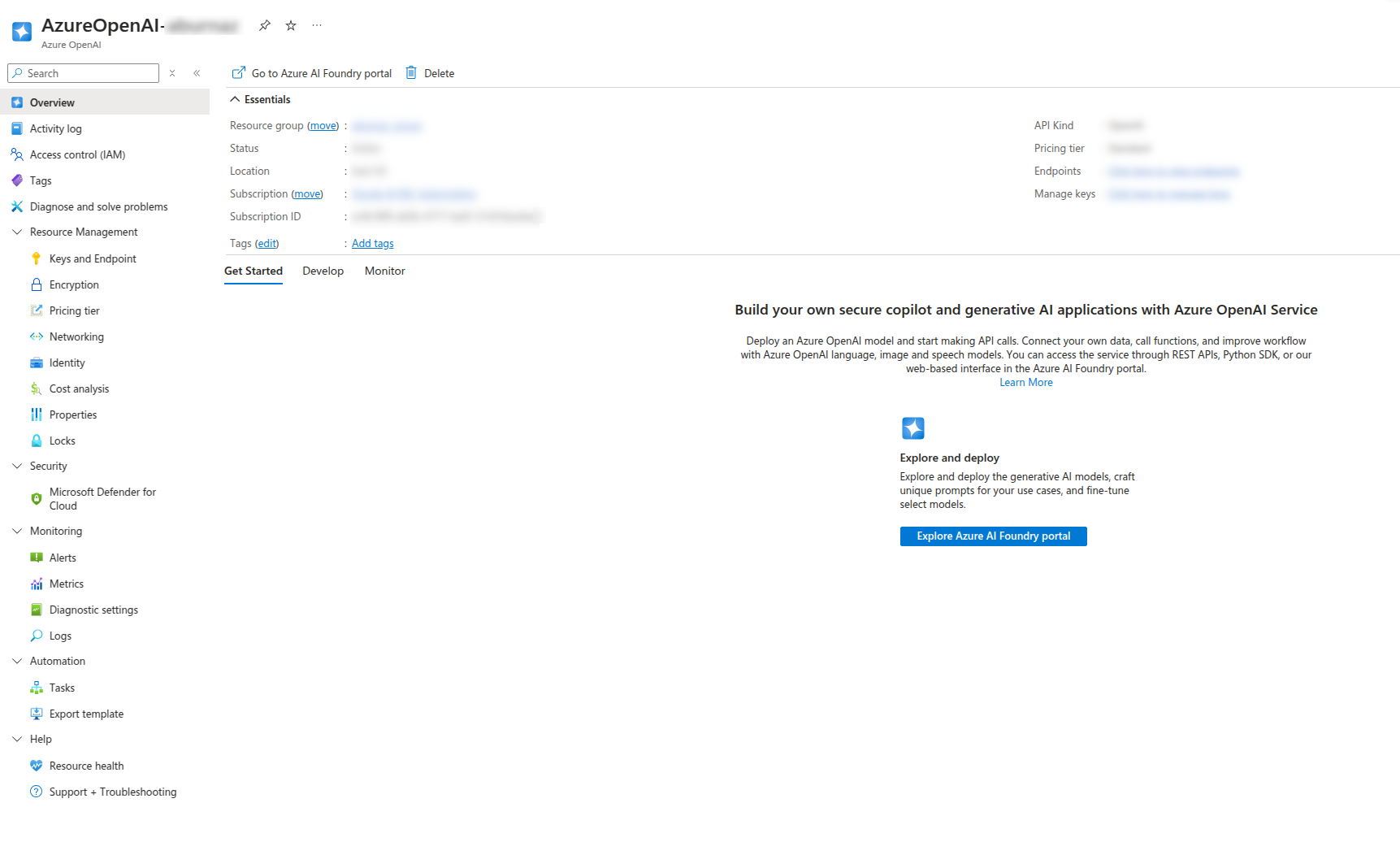Viewport: 1400px width, 842px height.
Task: Click the Overview icon in sidebar
Action: click(x=17, y=102)
